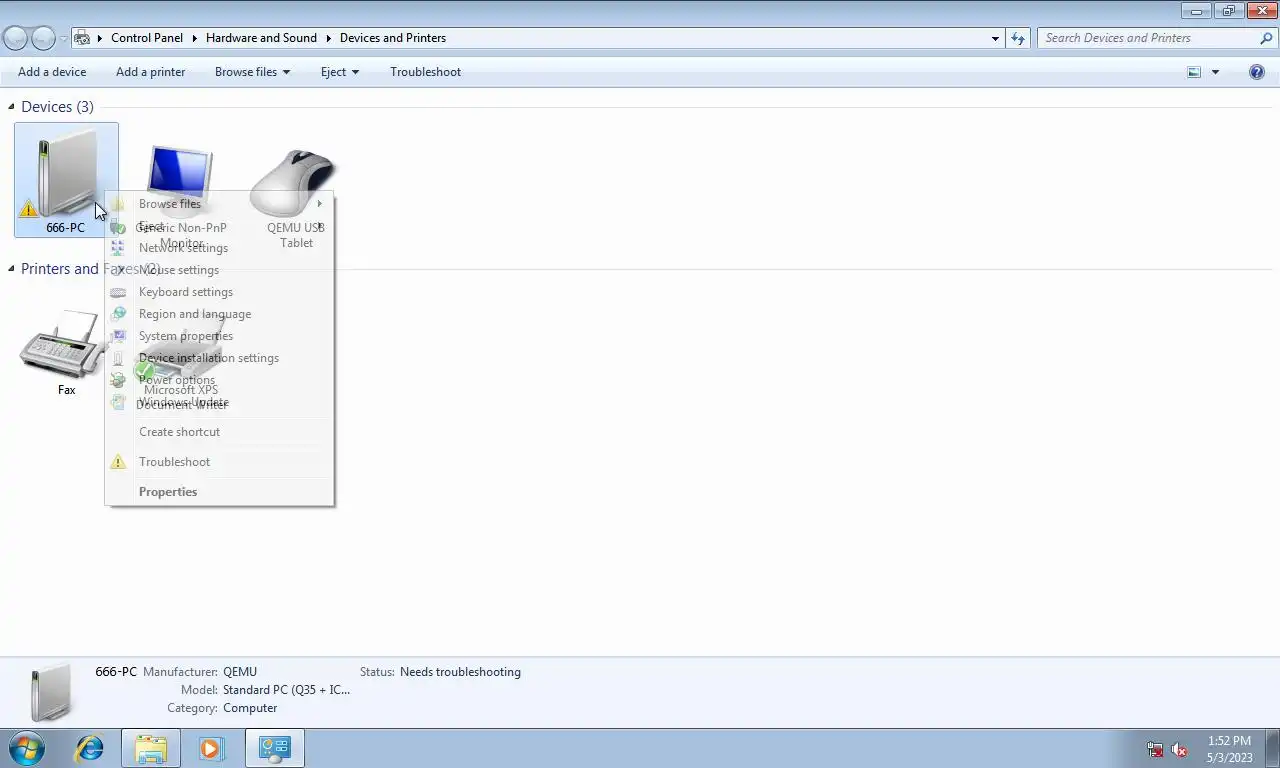
Task: Choose Network settings from context menu
Action: 219,248
